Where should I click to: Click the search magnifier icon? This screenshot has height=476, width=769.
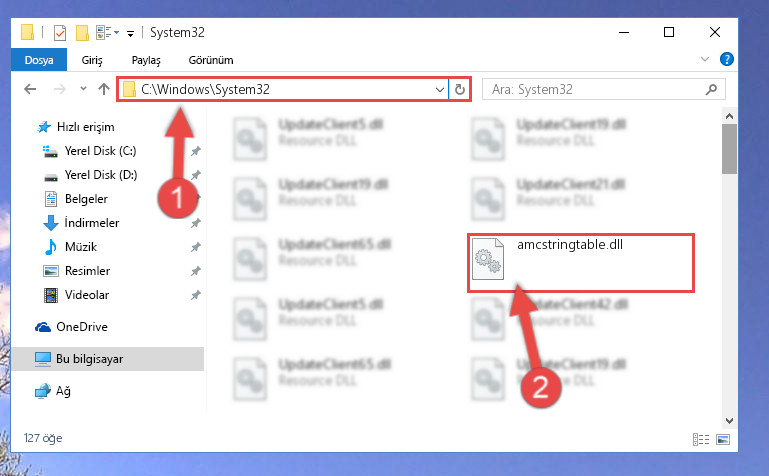[x=711, y=89]
